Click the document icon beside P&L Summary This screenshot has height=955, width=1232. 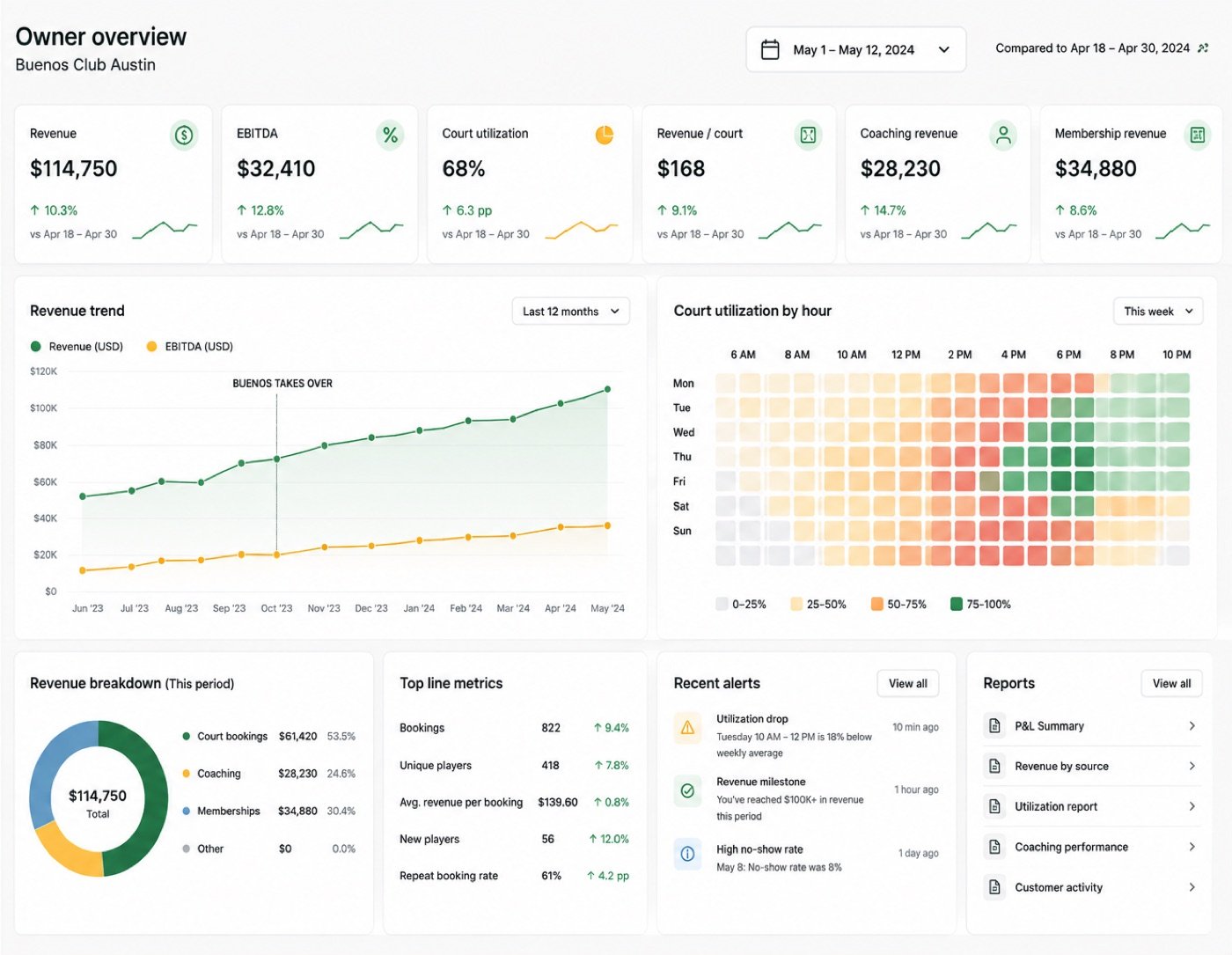pyautogui.click(x=994, y=726)
